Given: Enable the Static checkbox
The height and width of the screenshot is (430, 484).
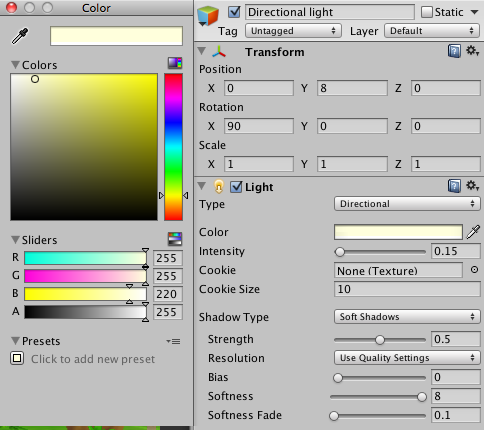Looking at the screenshot, I should (427, 12).
